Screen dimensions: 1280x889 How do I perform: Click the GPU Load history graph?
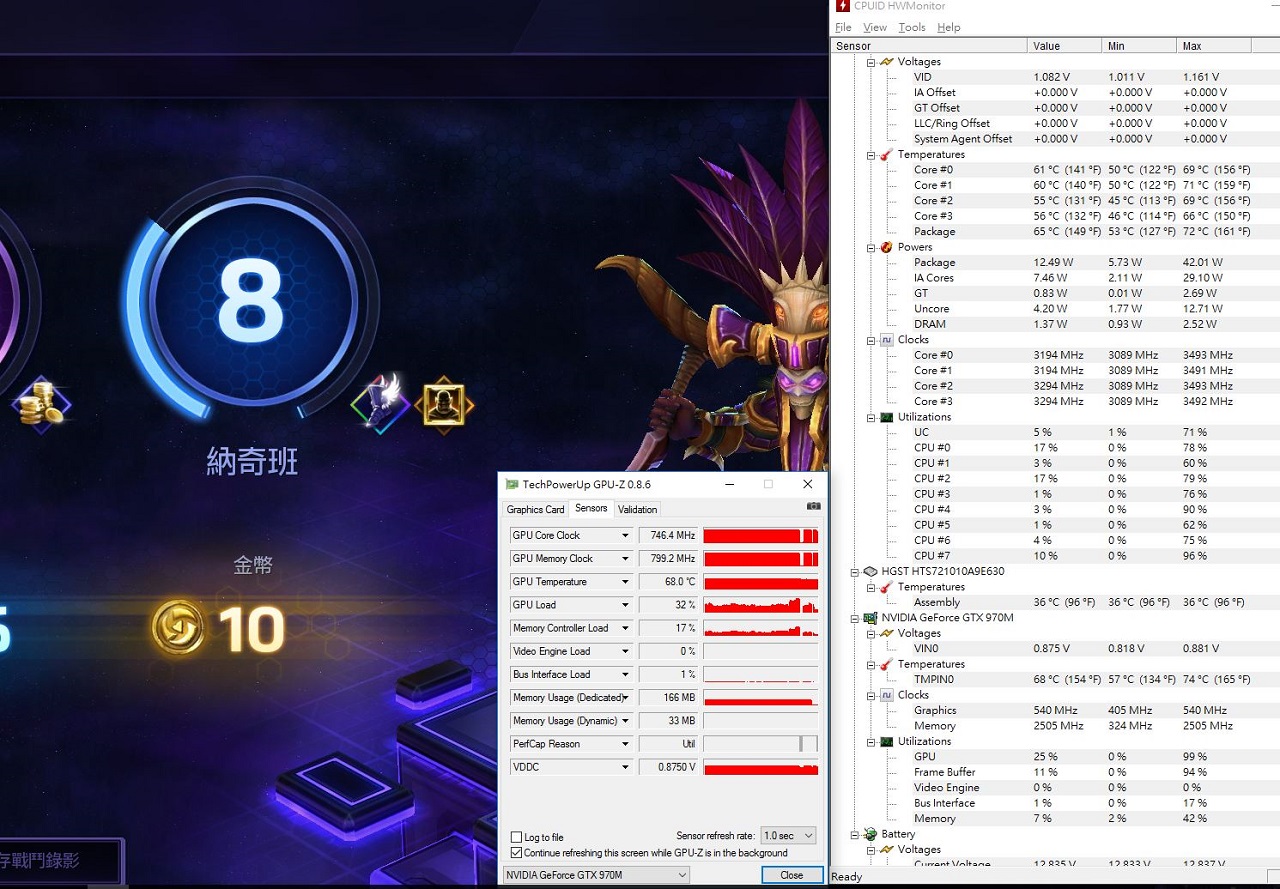pyautogui.click(x=761, y=605)
